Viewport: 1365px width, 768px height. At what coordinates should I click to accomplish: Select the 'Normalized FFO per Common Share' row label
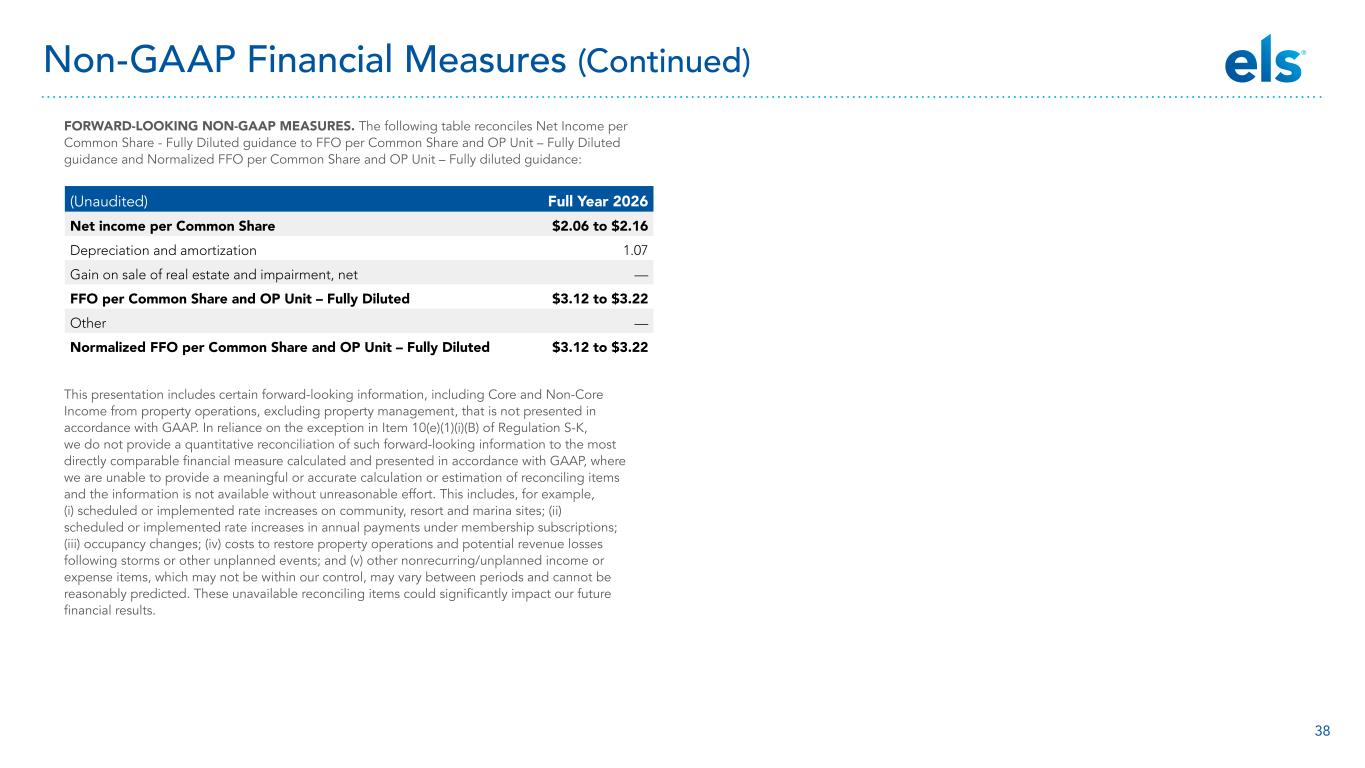pos(279,347)
